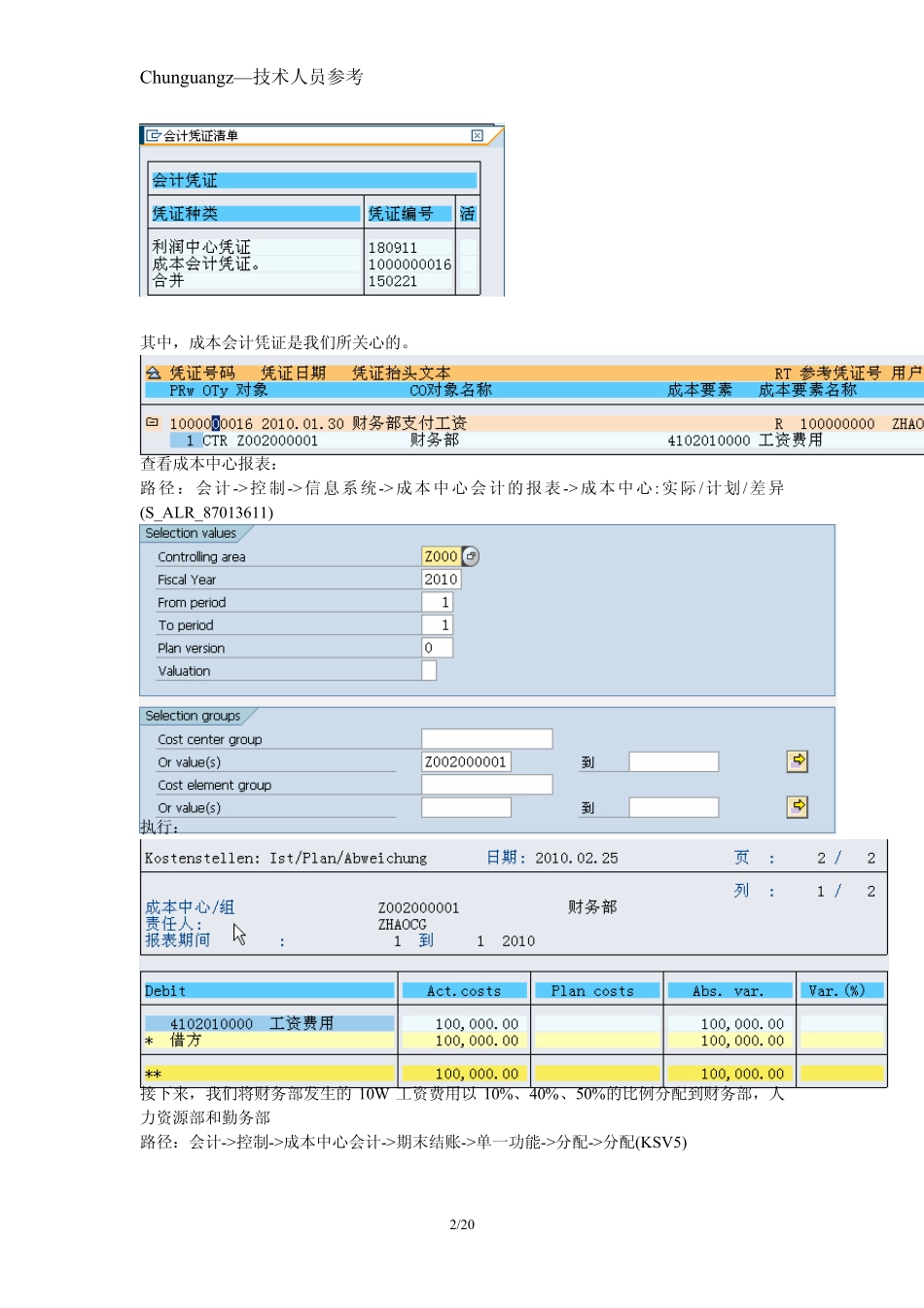
Task: Click the 会计凭证清单 dialog title icon
Action: click(x=153, y=135)
